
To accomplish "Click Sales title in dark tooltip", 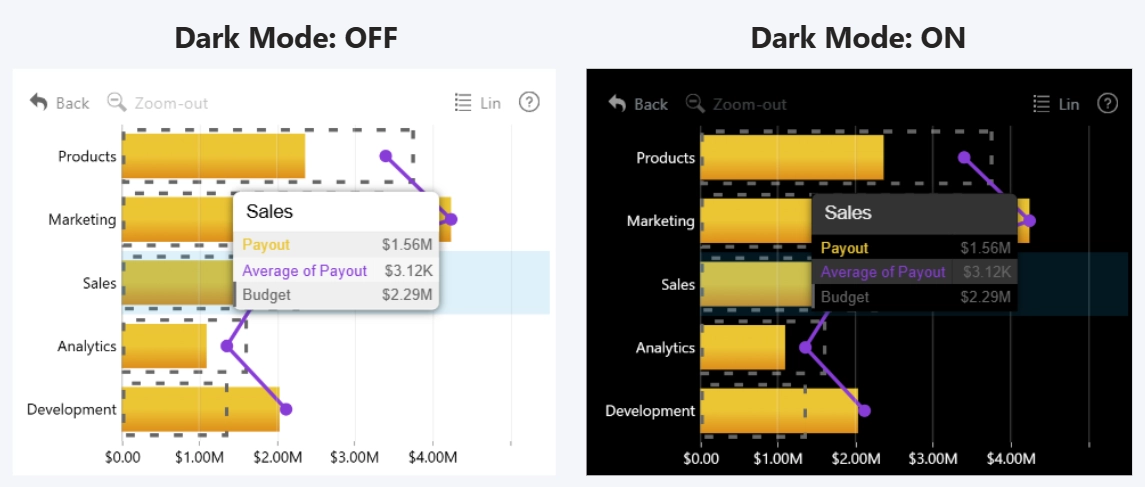I will (x=848, y=212).
